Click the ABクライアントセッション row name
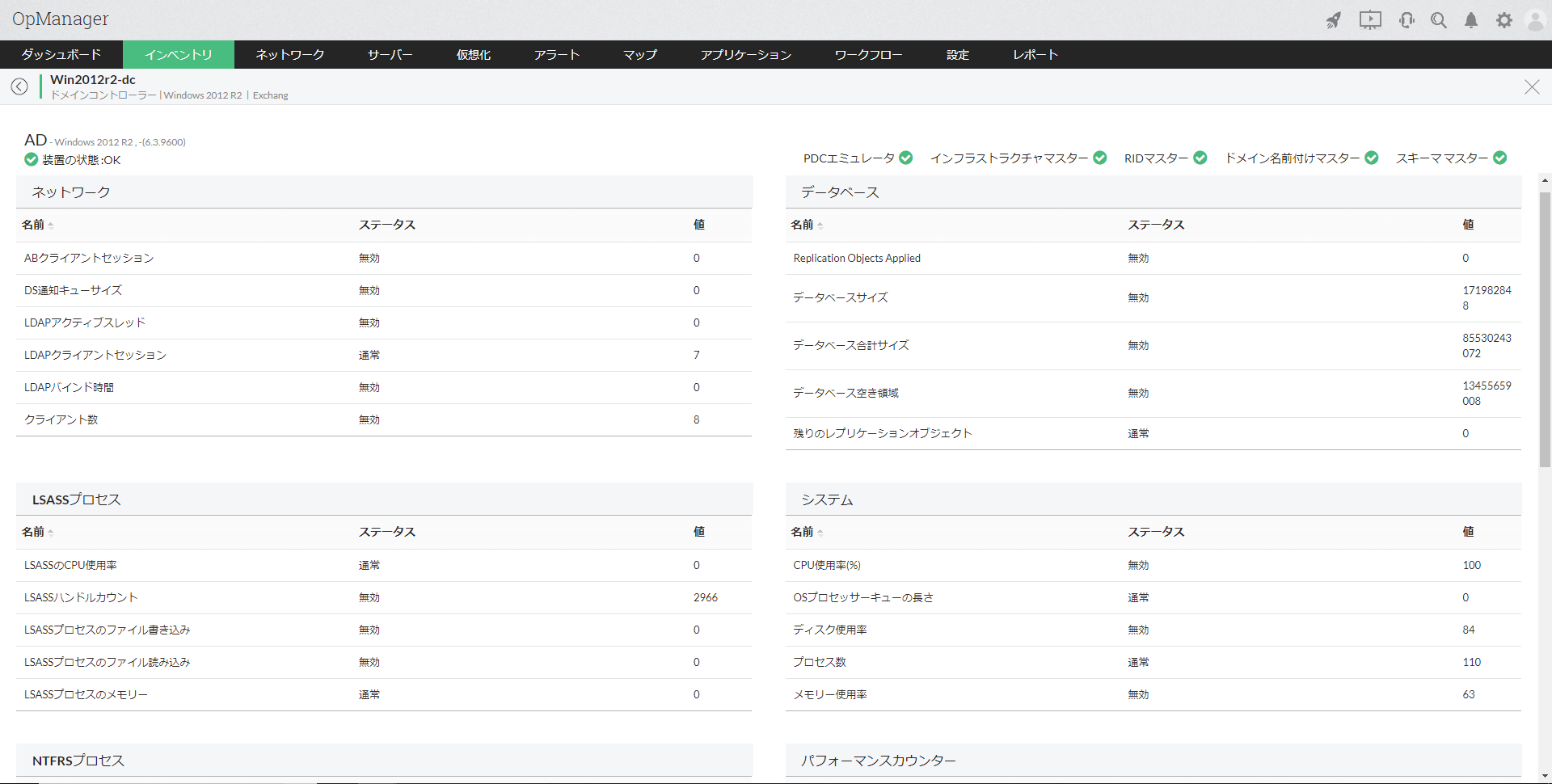Viewport: 1552px width, 784px height. (89, 258)
